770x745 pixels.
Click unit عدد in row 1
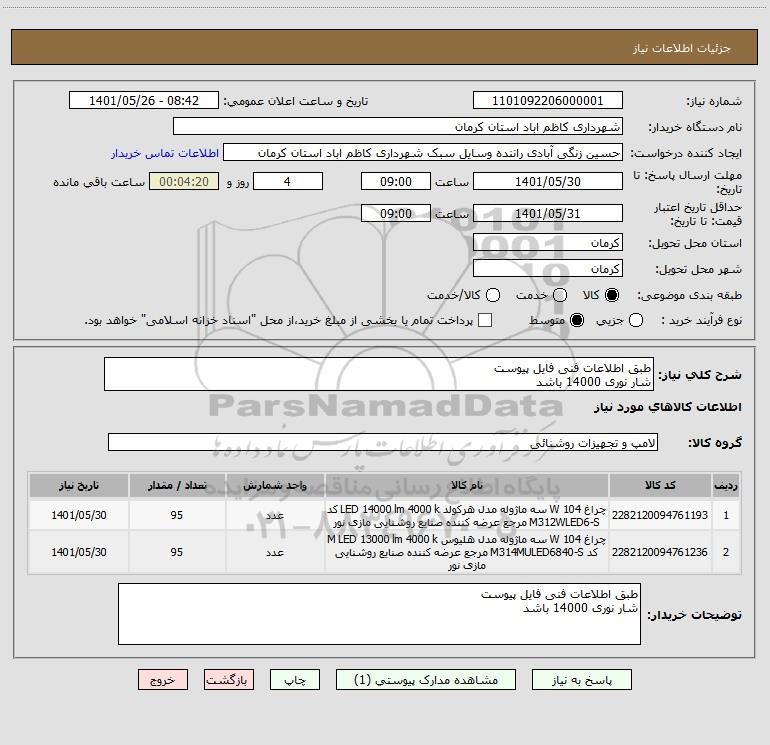tap(275, 515)
